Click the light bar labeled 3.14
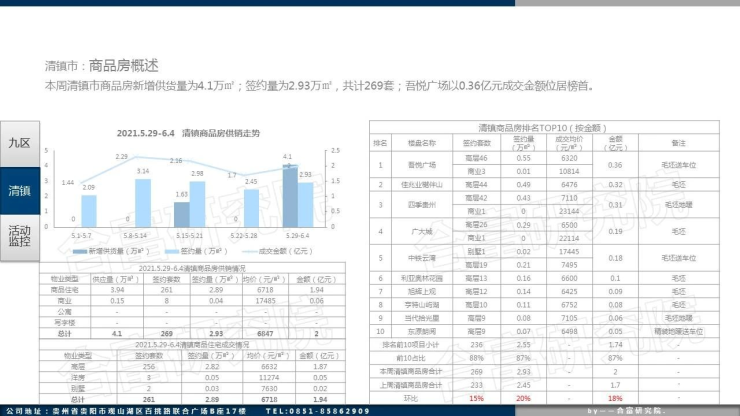 click(x=143, y=203)
